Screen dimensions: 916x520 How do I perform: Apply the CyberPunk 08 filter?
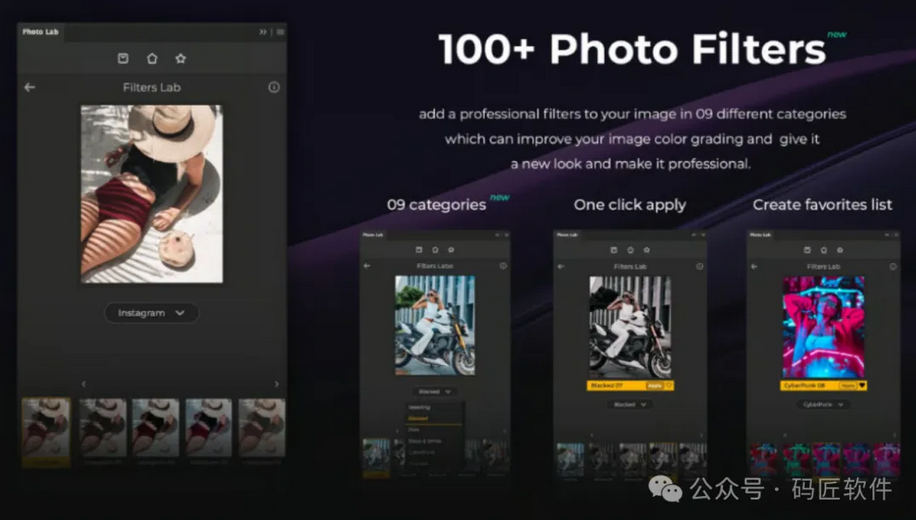848,386
